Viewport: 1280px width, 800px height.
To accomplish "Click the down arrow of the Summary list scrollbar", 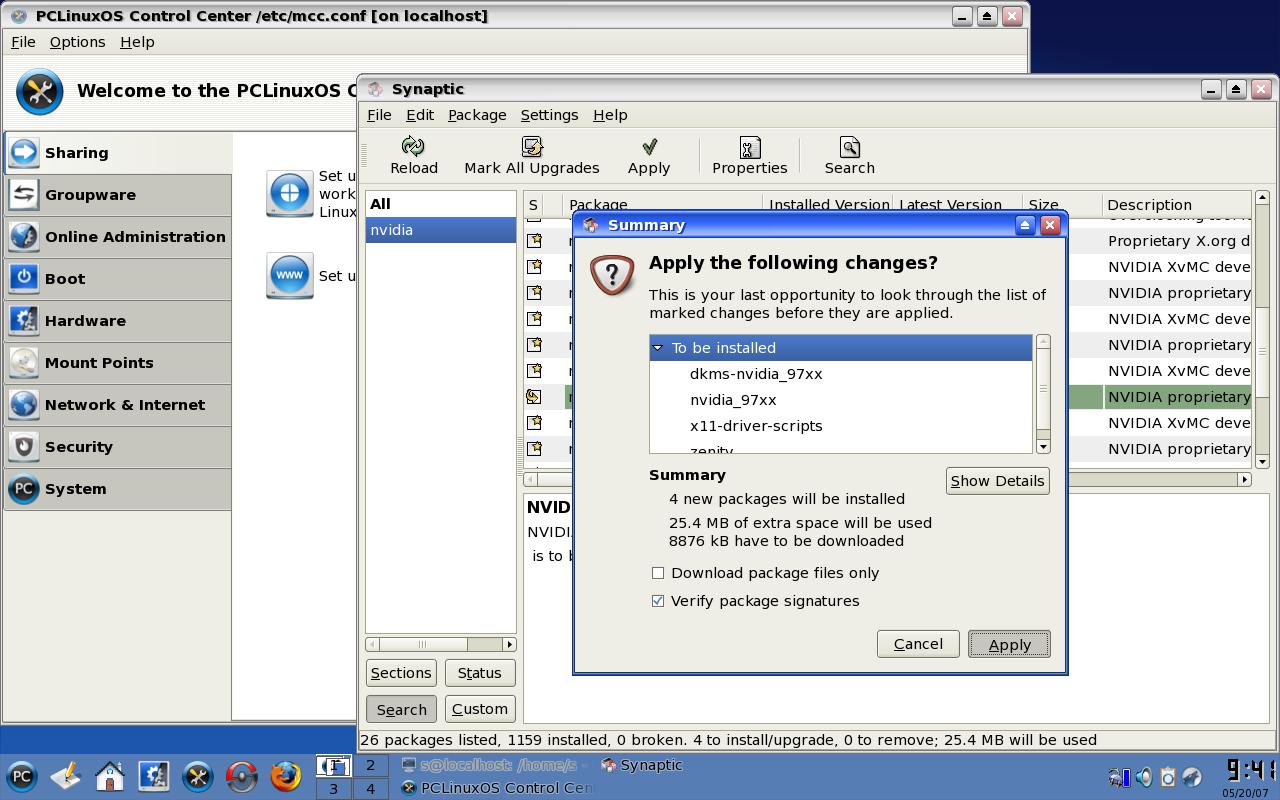I will coord(1043,446).
